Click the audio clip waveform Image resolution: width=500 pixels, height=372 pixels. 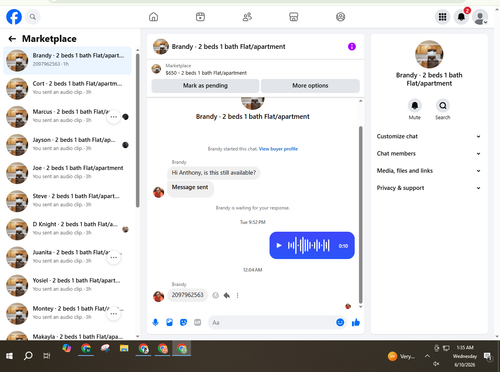tap(309, 245)
